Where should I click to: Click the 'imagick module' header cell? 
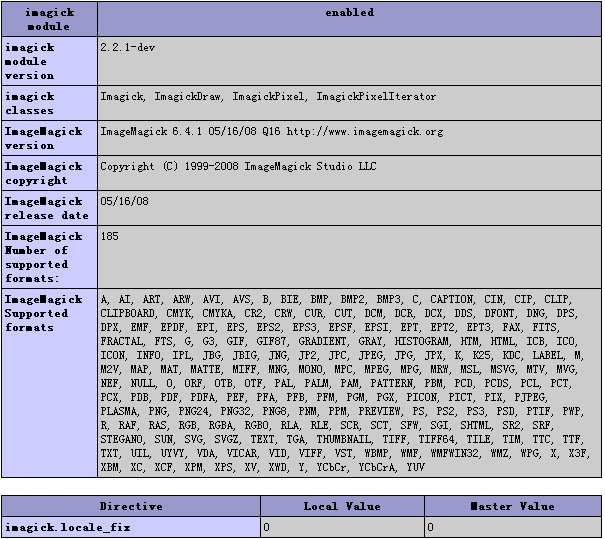tap(49, 19)
